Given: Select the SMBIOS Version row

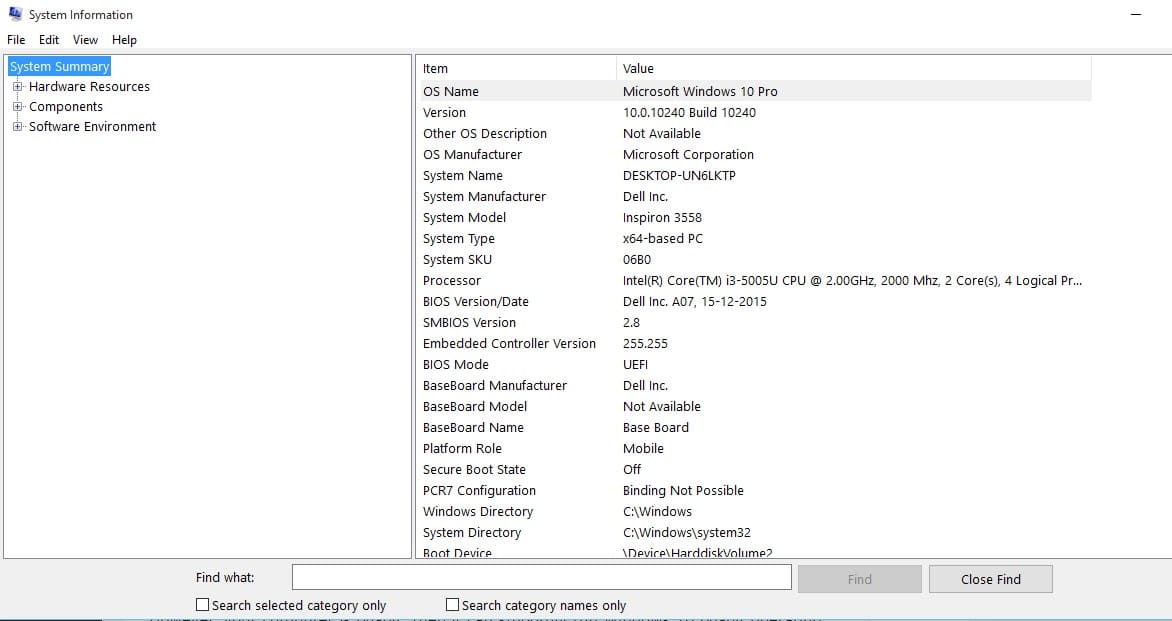Looking at the screenshot, I should pos(755,321).
